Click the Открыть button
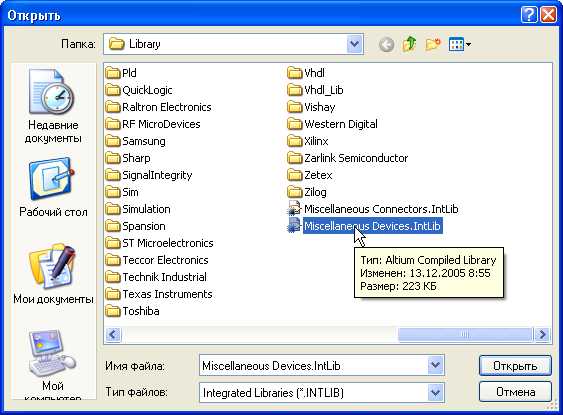The width and height of the screenshot is (563, 415). click(515, 365)
